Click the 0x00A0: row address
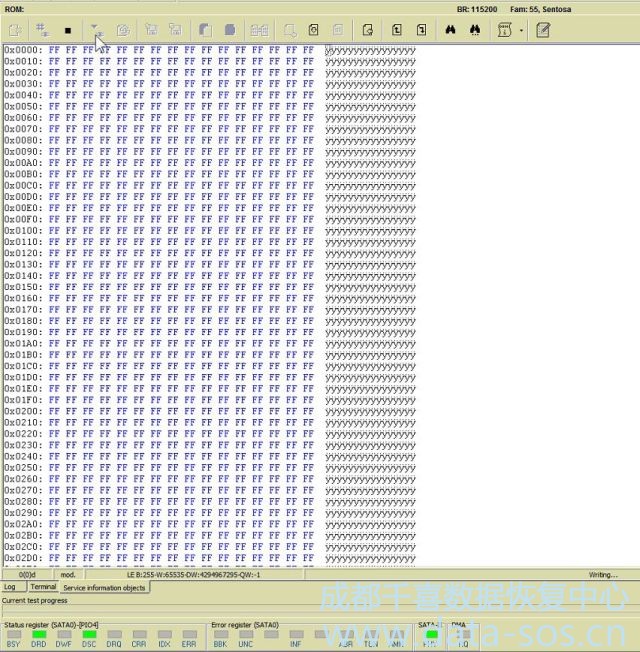The width and height of the screenshot is (640, 652). [x=23, y=163]
